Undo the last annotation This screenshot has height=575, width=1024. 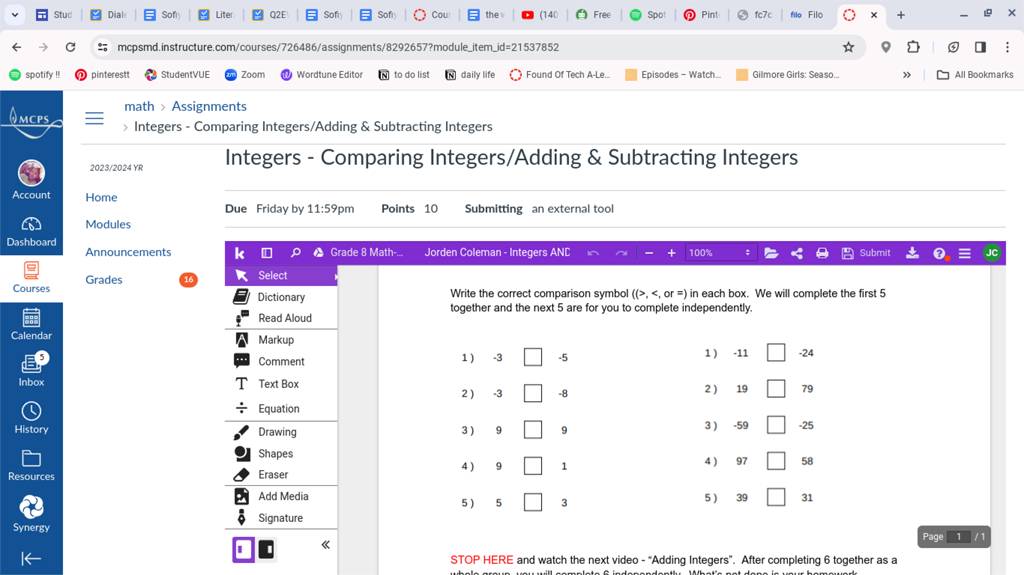point(593,253)
